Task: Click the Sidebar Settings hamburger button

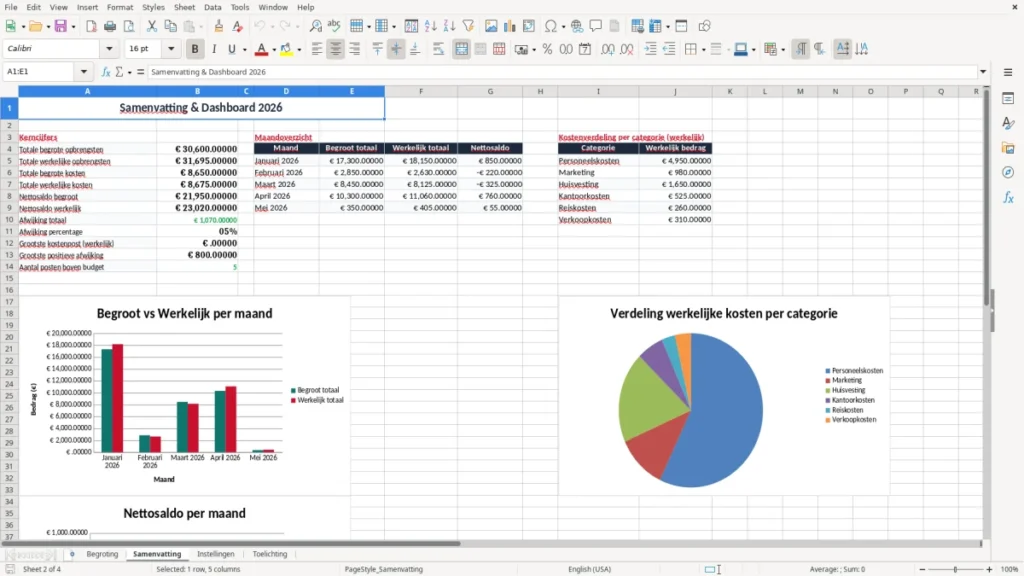Action: point(1008,72)
